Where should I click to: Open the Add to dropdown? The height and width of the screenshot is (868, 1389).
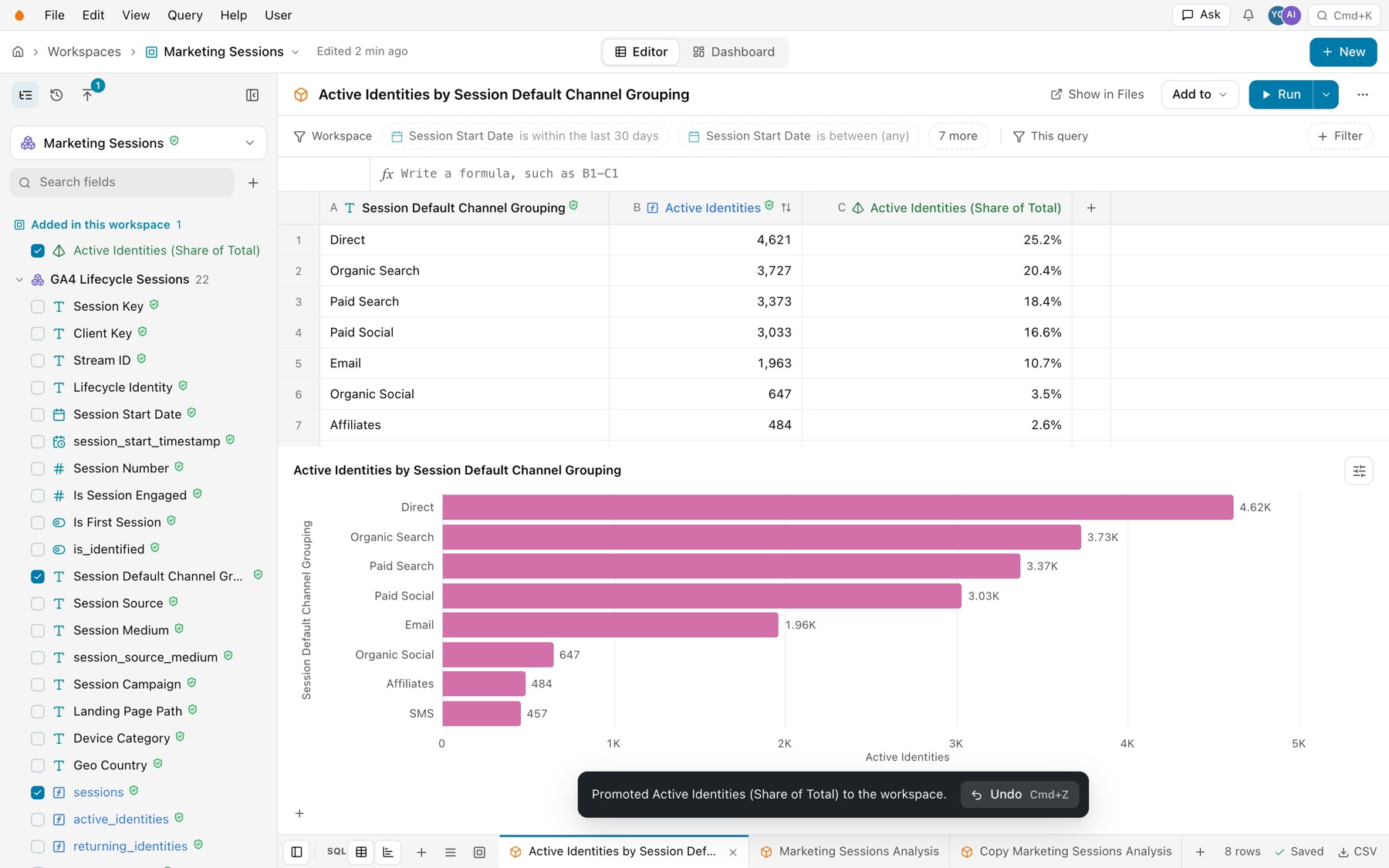(x=1199, y=95)
